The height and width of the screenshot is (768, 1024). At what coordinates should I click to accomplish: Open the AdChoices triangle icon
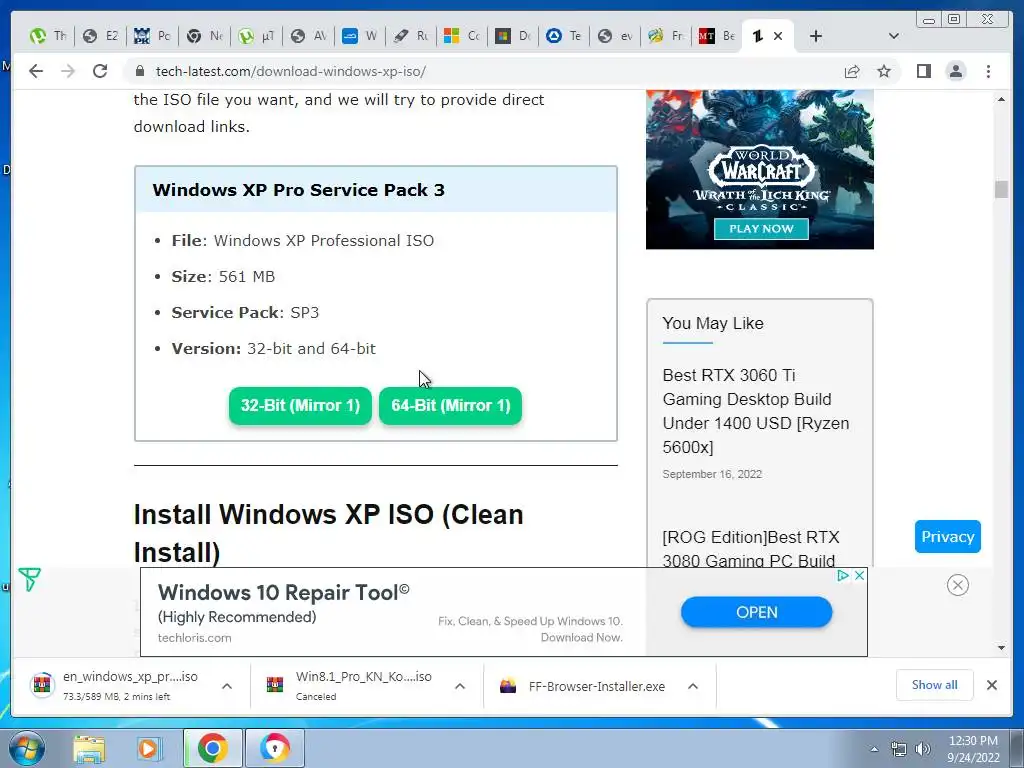point(843,575)
